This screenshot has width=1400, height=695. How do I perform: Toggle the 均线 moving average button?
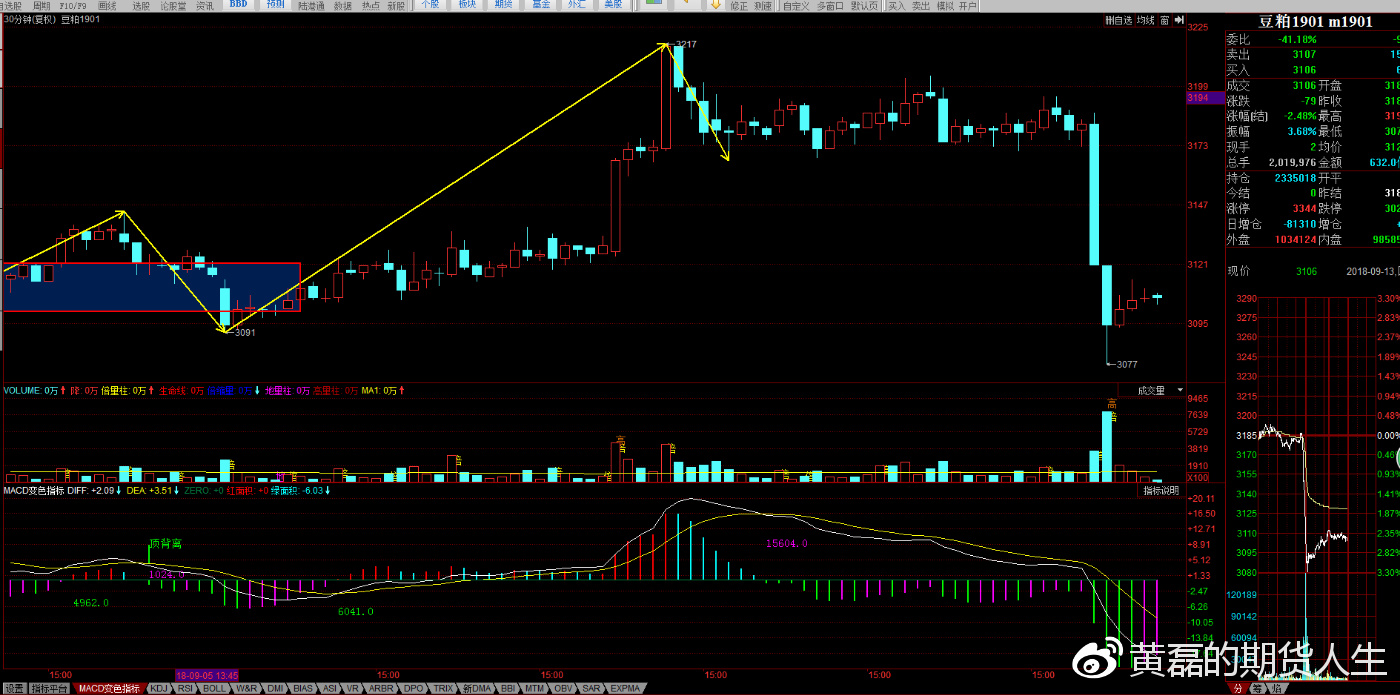(1146, 20)
